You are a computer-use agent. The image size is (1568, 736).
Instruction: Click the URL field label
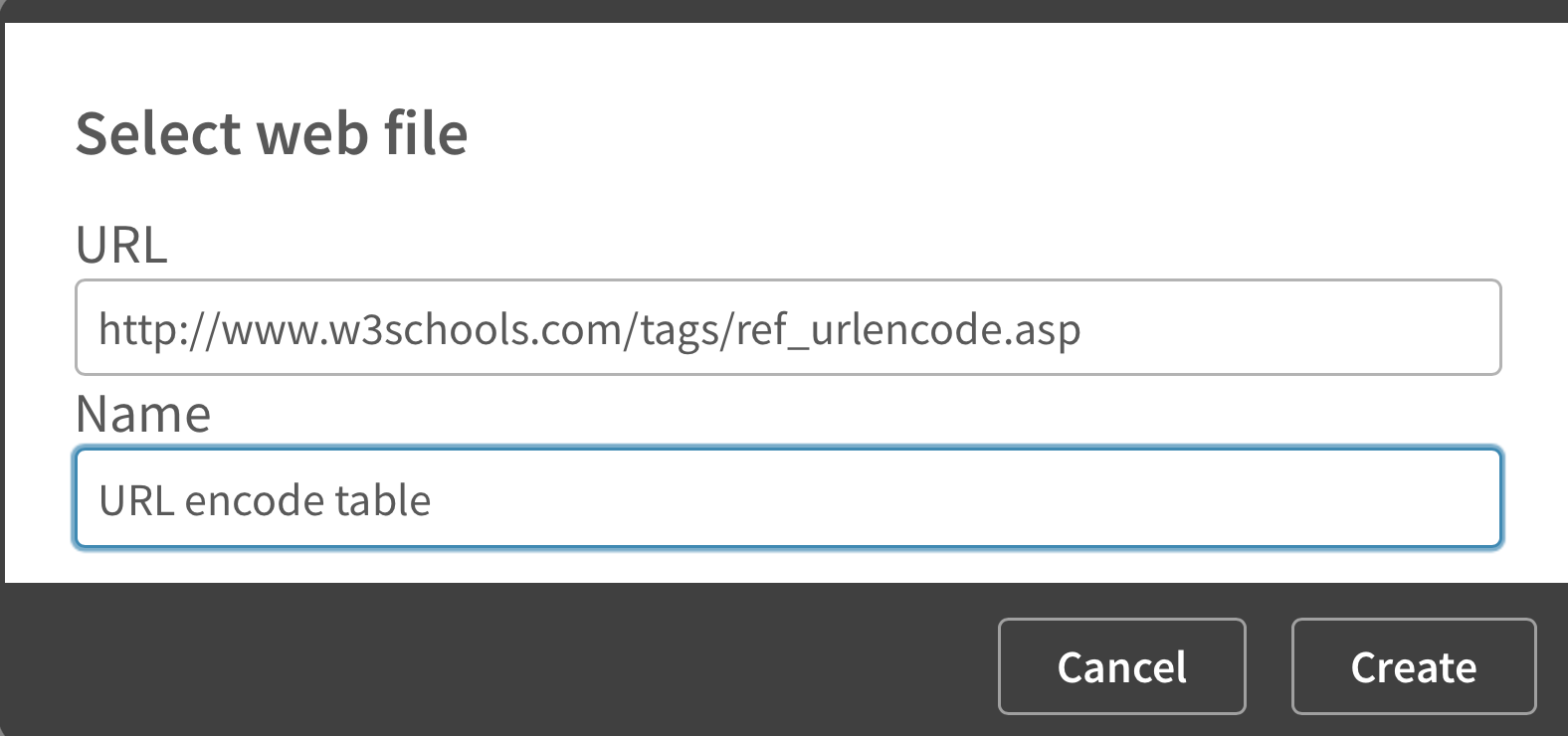click(121, 245)
